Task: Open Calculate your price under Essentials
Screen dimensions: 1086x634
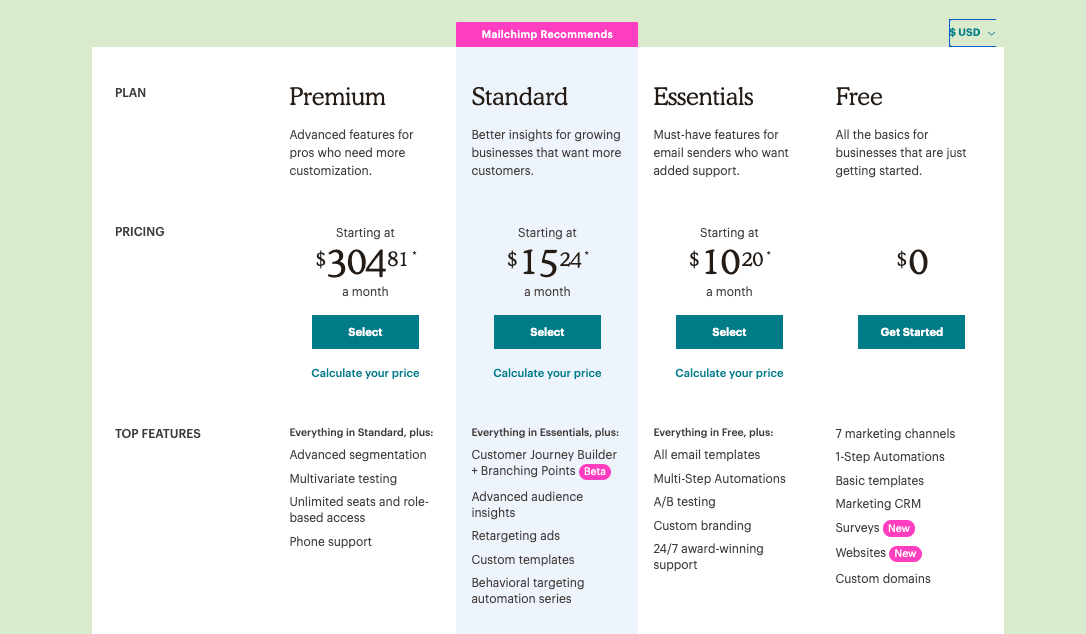Action: click(729, 373)
